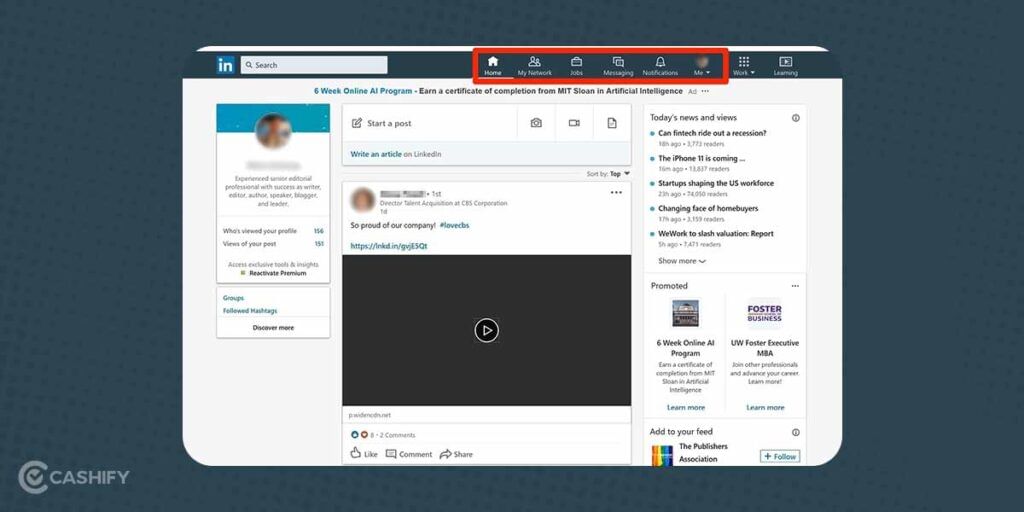
Task: Click the LinkedIn logo icon
Action: coord(225,65)
